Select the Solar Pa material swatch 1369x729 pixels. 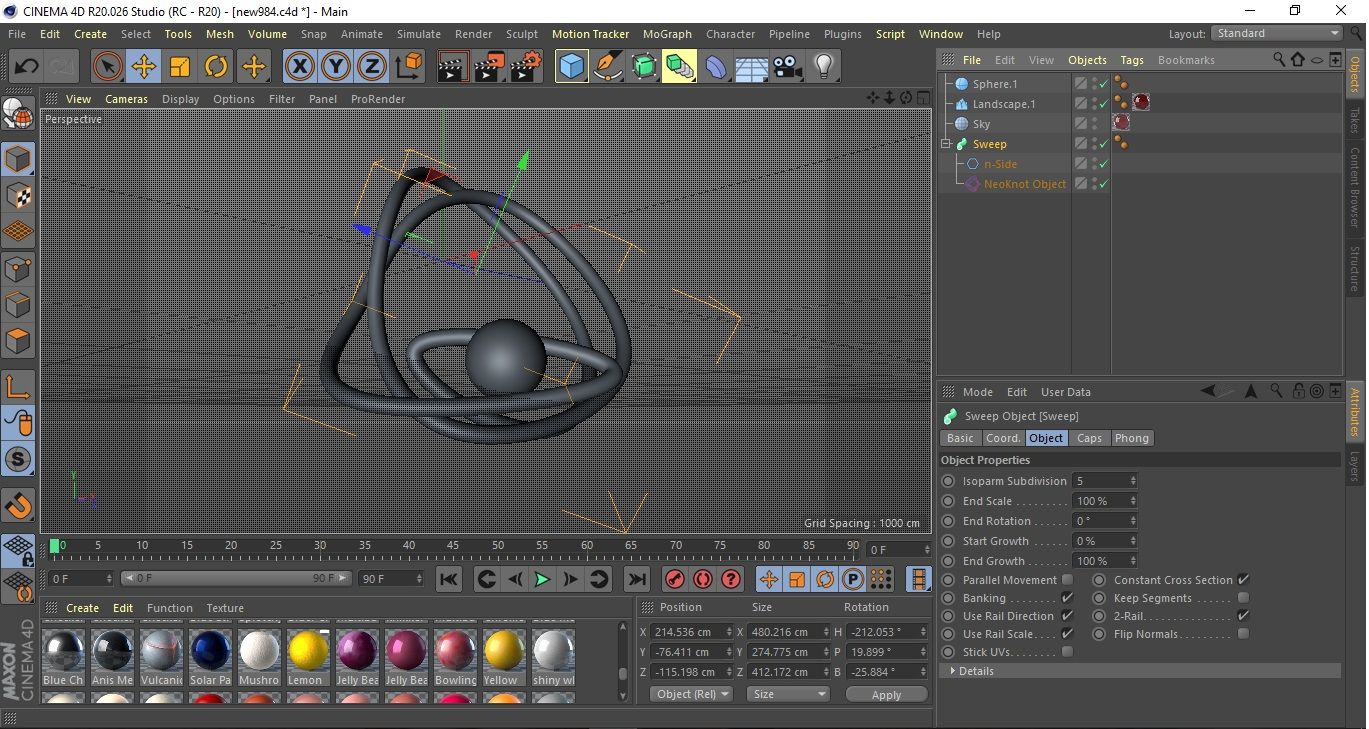[x=210, y=656]
